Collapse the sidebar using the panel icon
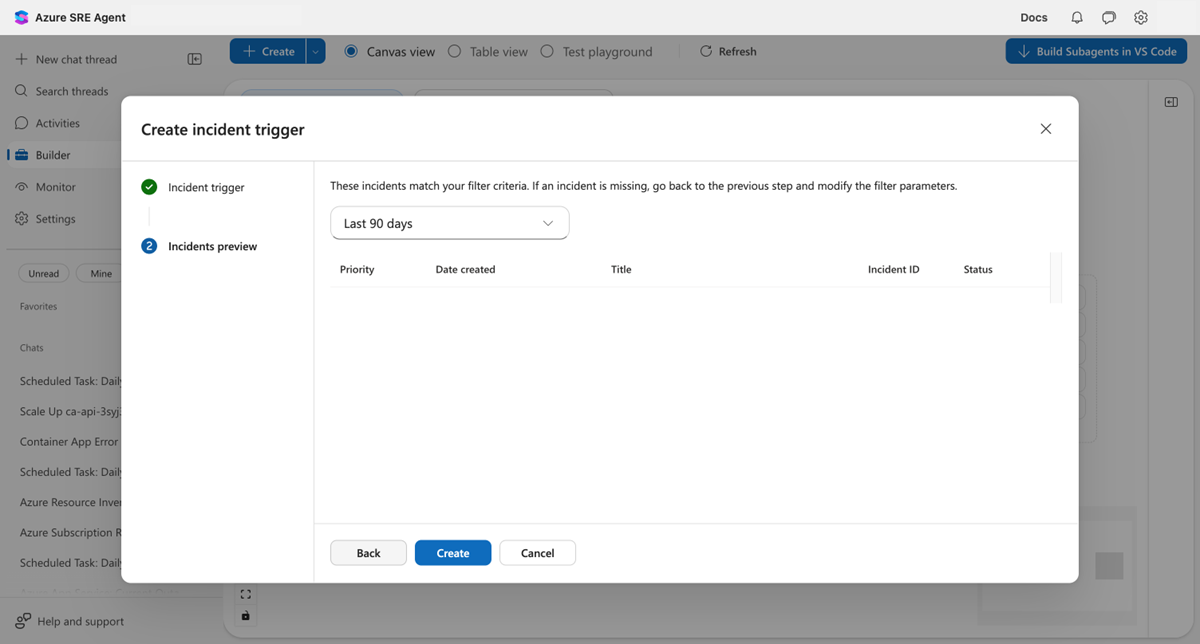This screenshot has width=1200, height=644. click(x=195, y=58)
